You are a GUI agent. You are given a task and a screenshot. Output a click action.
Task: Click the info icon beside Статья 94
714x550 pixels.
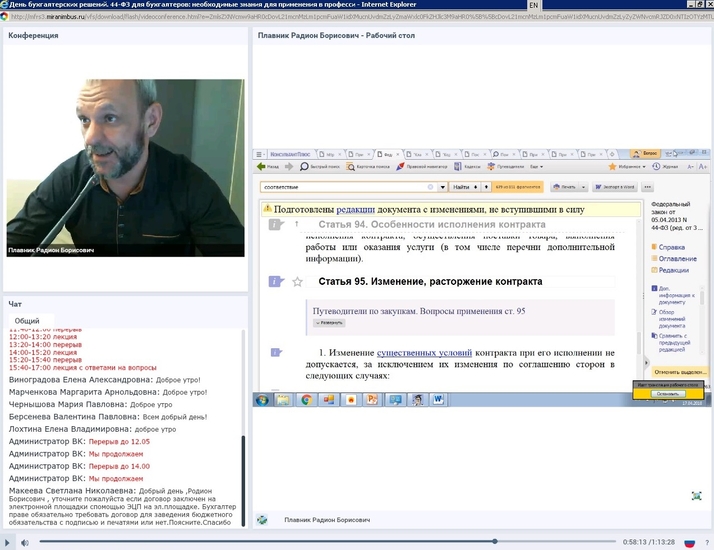click(276, 224)
